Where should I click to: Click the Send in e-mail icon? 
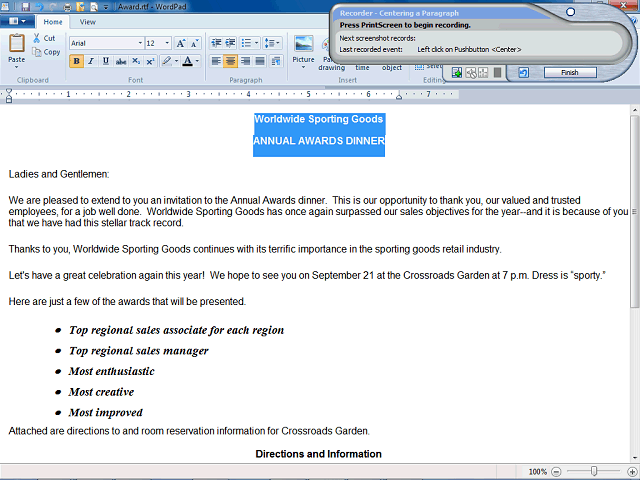(80, 7)
